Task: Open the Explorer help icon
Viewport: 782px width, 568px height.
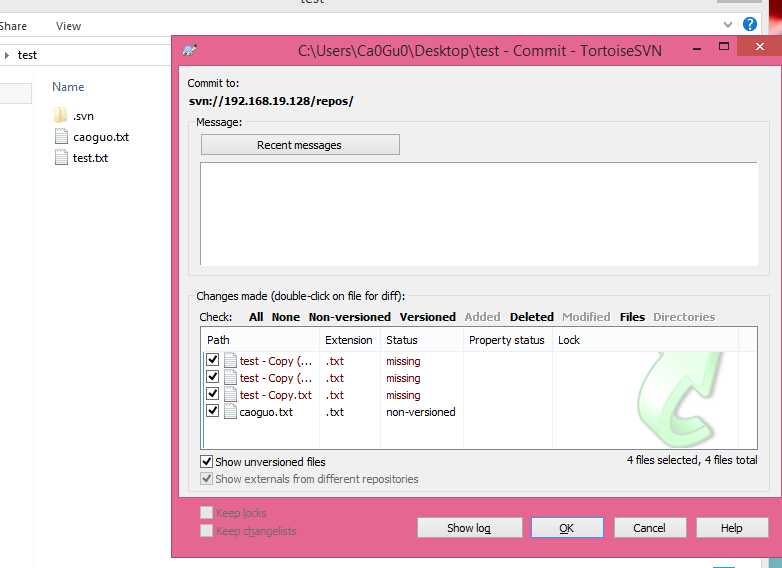Action: click(x=750, y=24)
